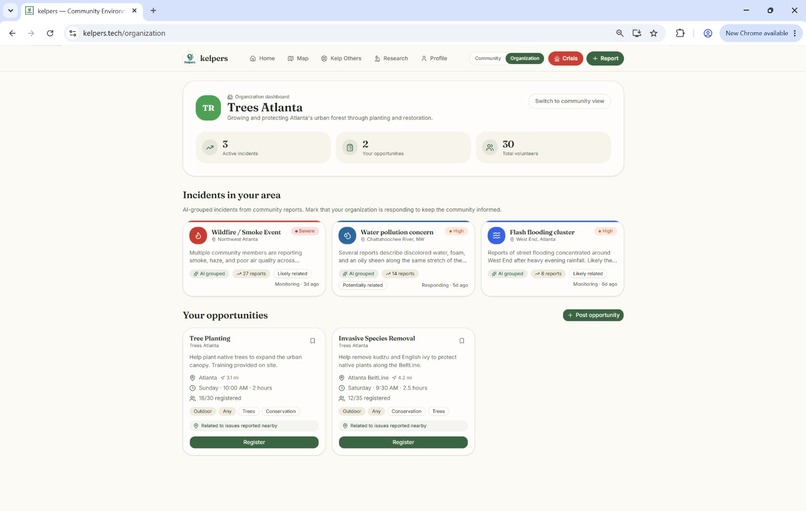Open the browser extensions puzzle icon
806x511 pixels.
pyautogui.click(x=680, y=33)
